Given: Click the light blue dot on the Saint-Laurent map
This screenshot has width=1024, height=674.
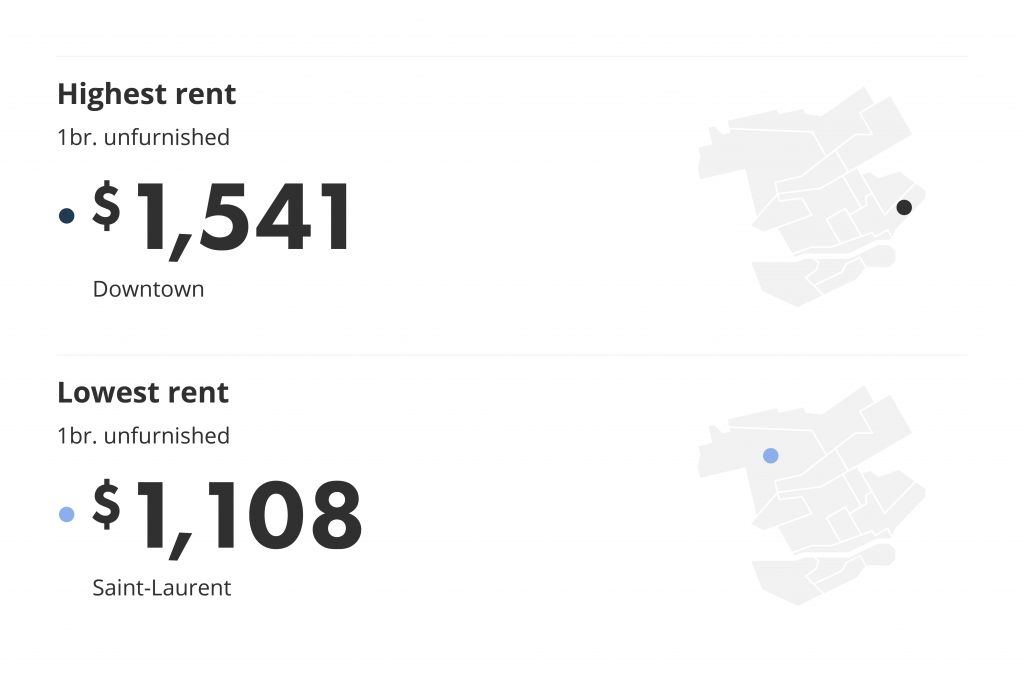Looking at the screenshot, I should click(771, 456).
